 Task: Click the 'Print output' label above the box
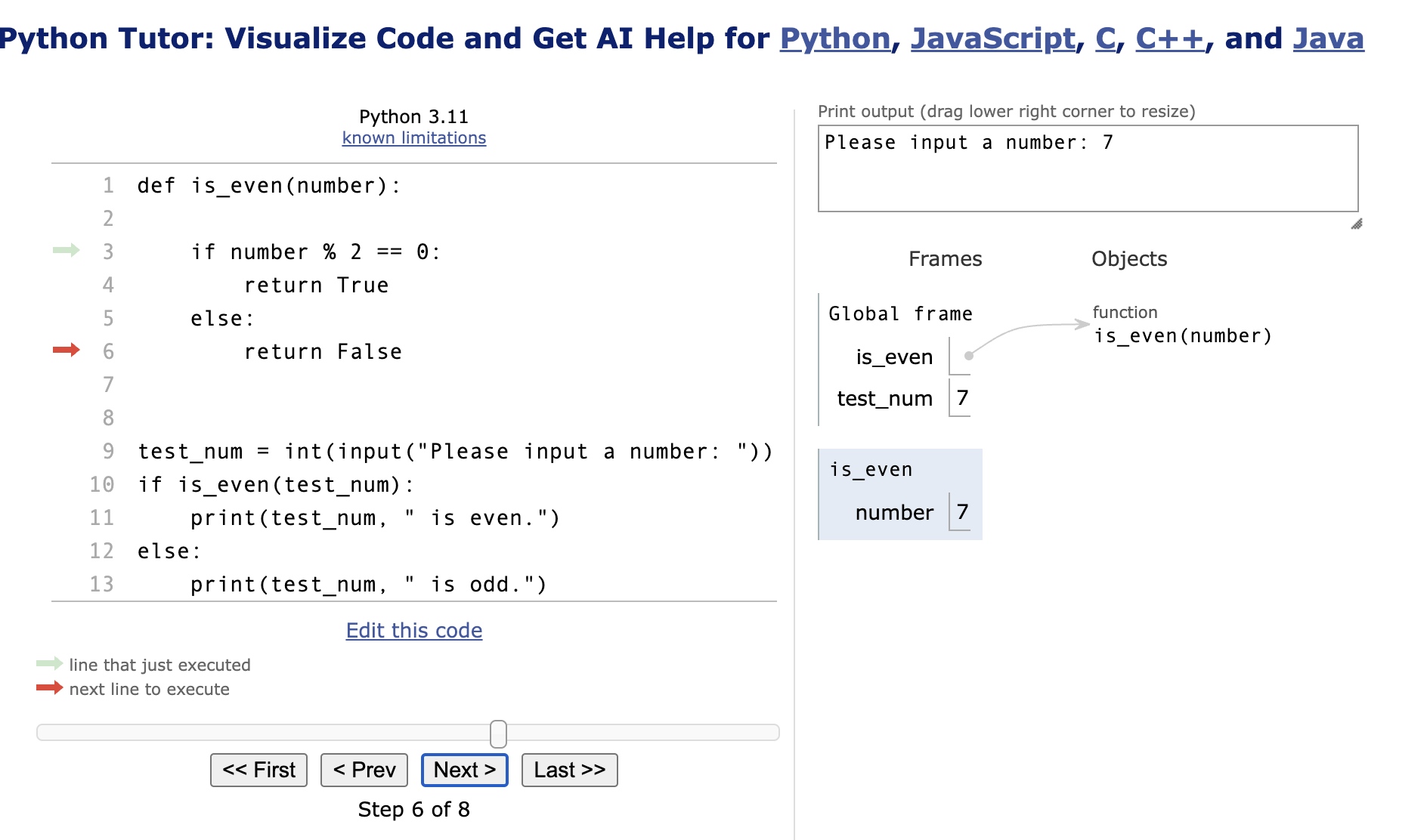tap(1007, 112)
